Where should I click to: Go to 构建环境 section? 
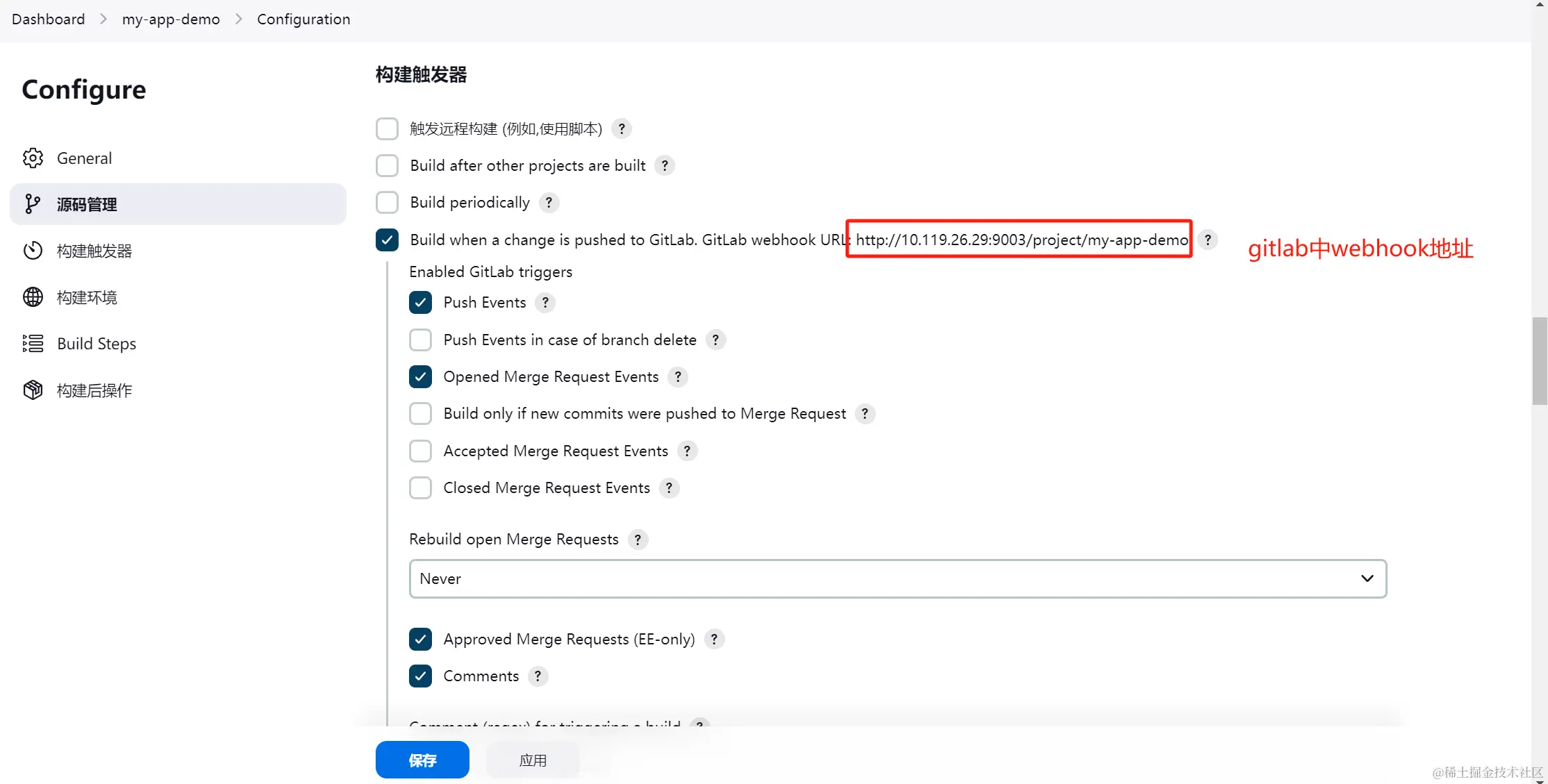pyautogui.click(x=178, y=297)
